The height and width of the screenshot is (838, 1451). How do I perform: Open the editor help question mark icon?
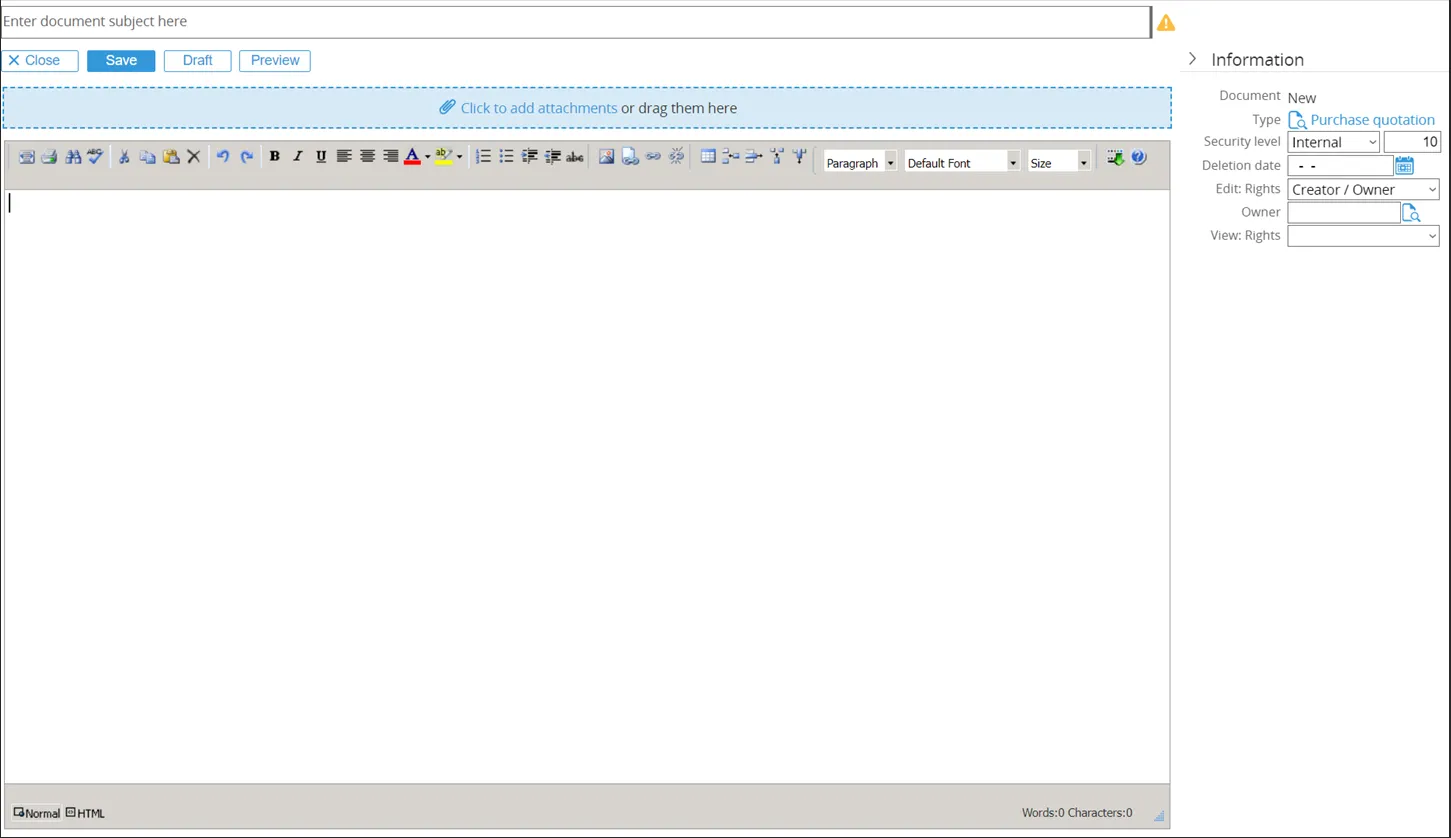coord(1139,157)
